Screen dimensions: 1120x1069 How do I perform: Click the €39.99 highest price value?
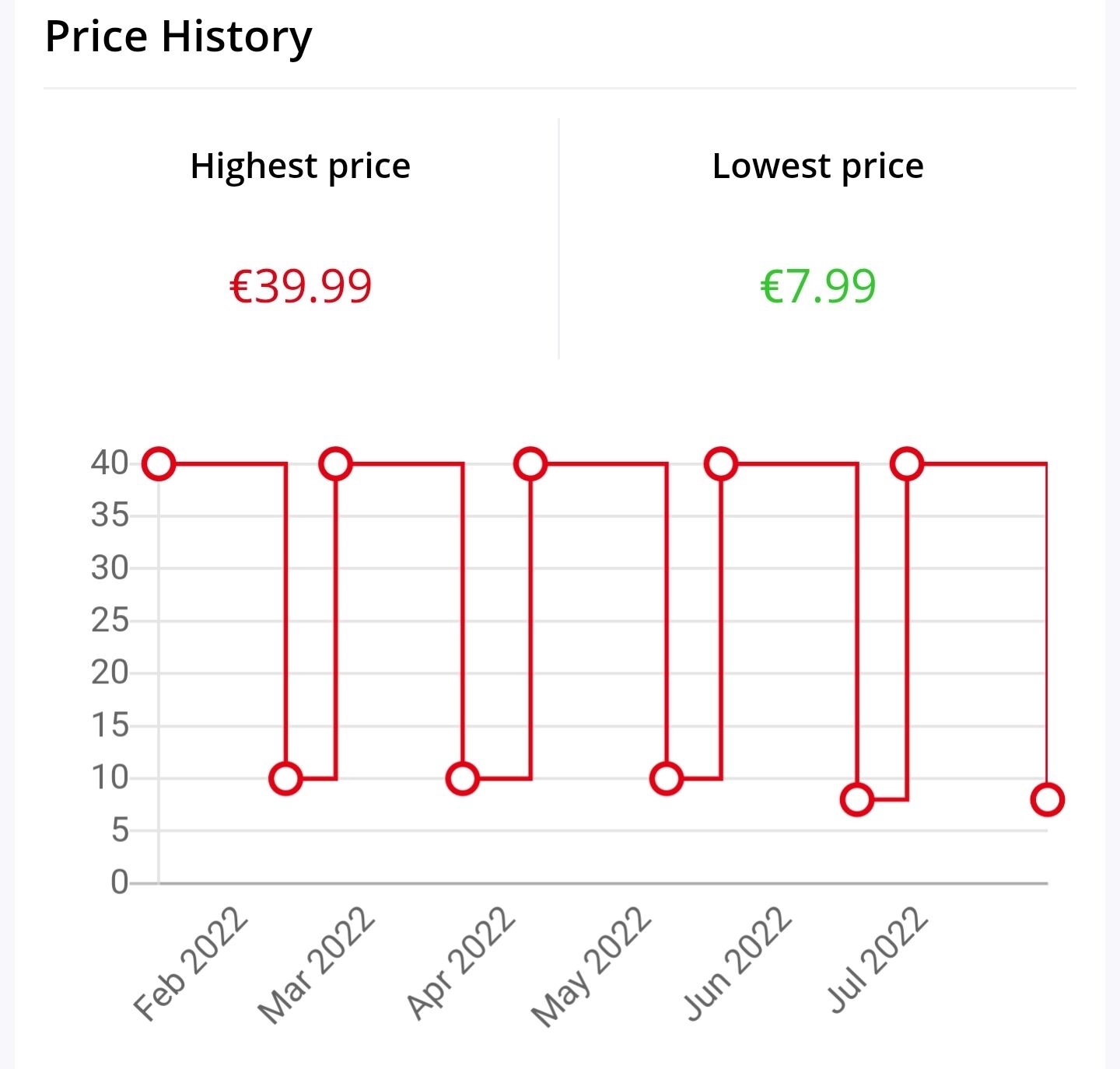pos(301,286)
